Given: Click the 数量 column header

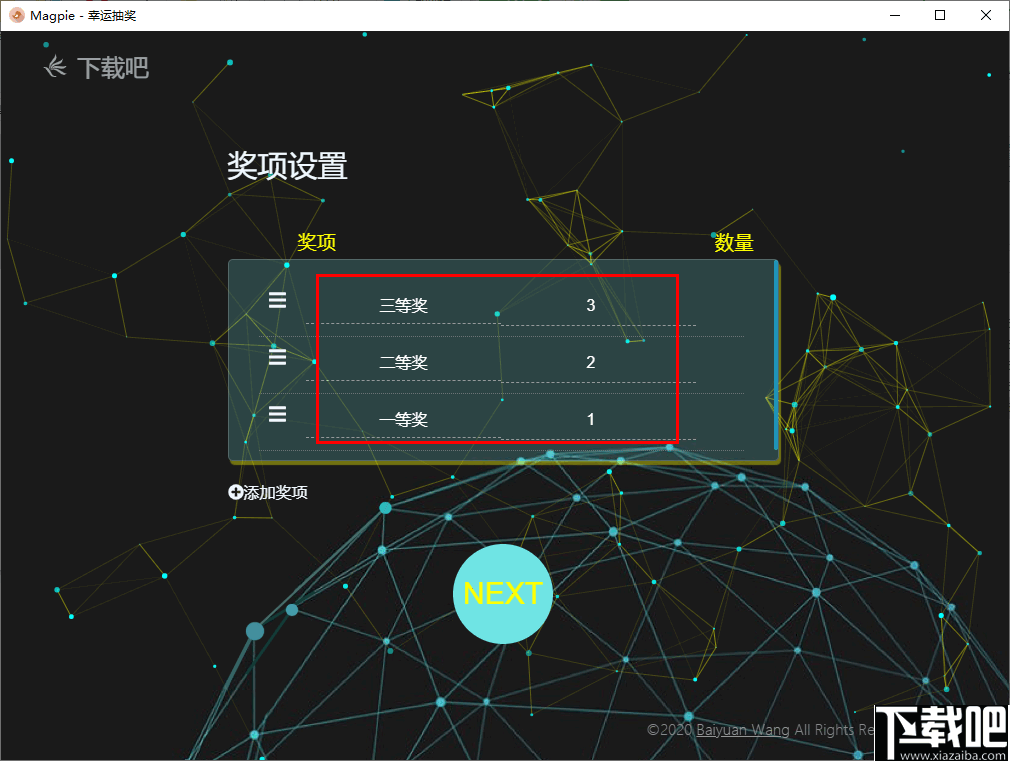Looking at the screenshot, I should pyautogui.click(x=734, y=243).
